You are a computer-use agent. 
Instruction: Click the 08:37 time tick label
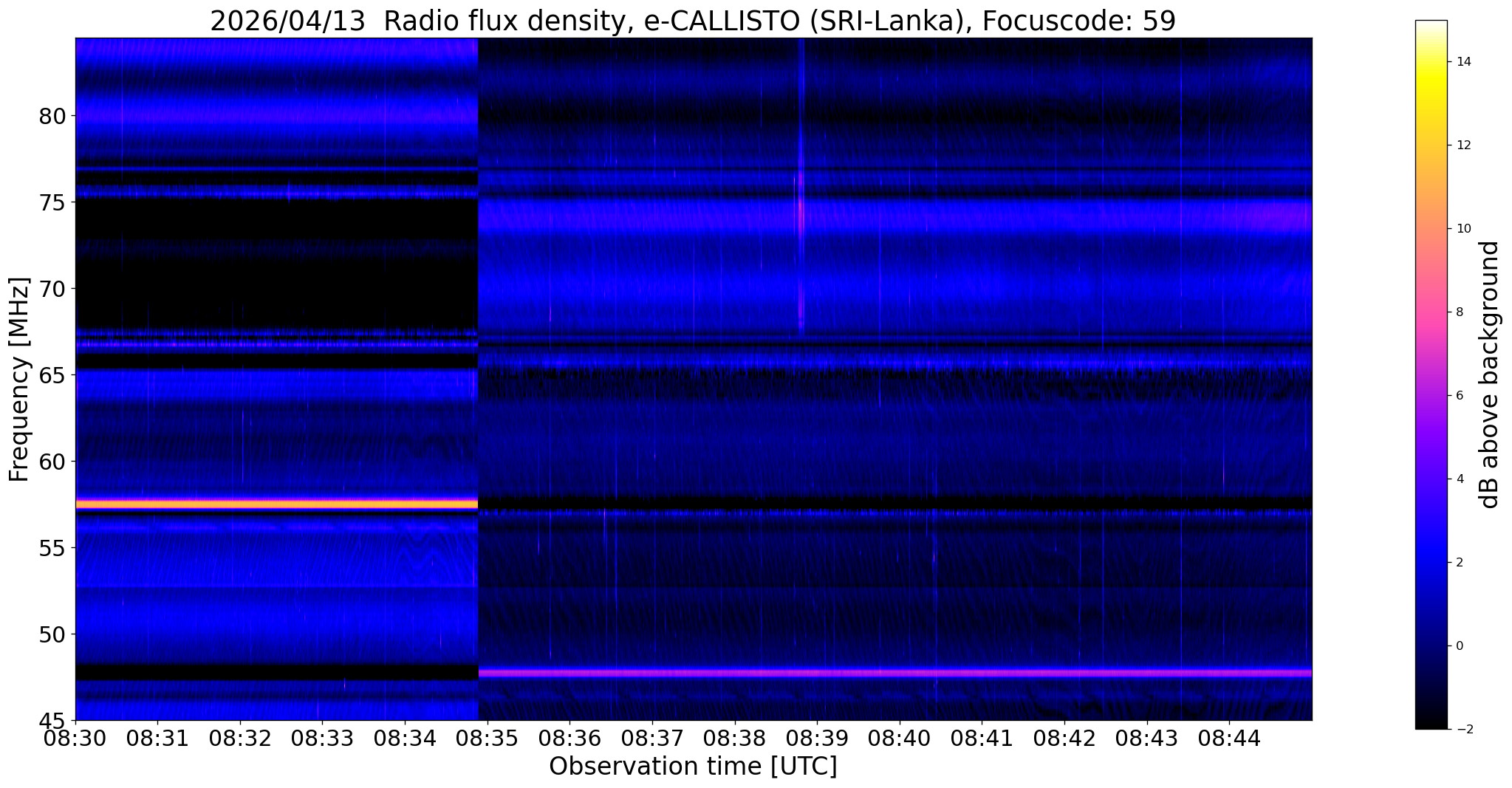coord(651,738)
